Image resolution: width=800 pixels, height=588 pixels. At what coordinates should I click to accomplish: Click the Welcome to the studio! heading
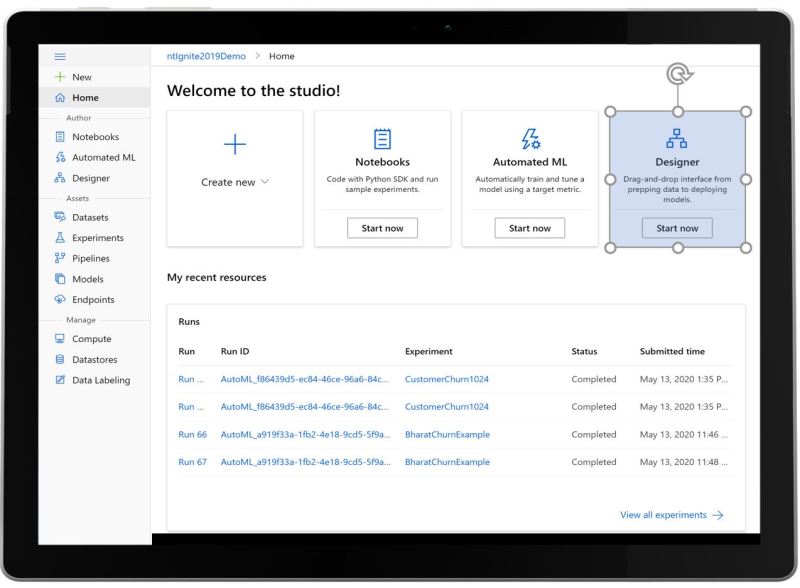point(254,90)
